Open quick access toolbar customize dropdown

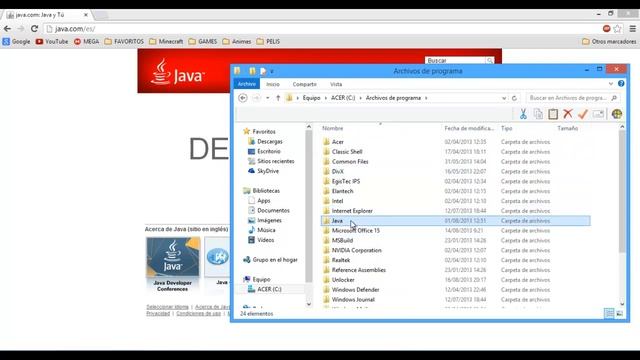272,71
